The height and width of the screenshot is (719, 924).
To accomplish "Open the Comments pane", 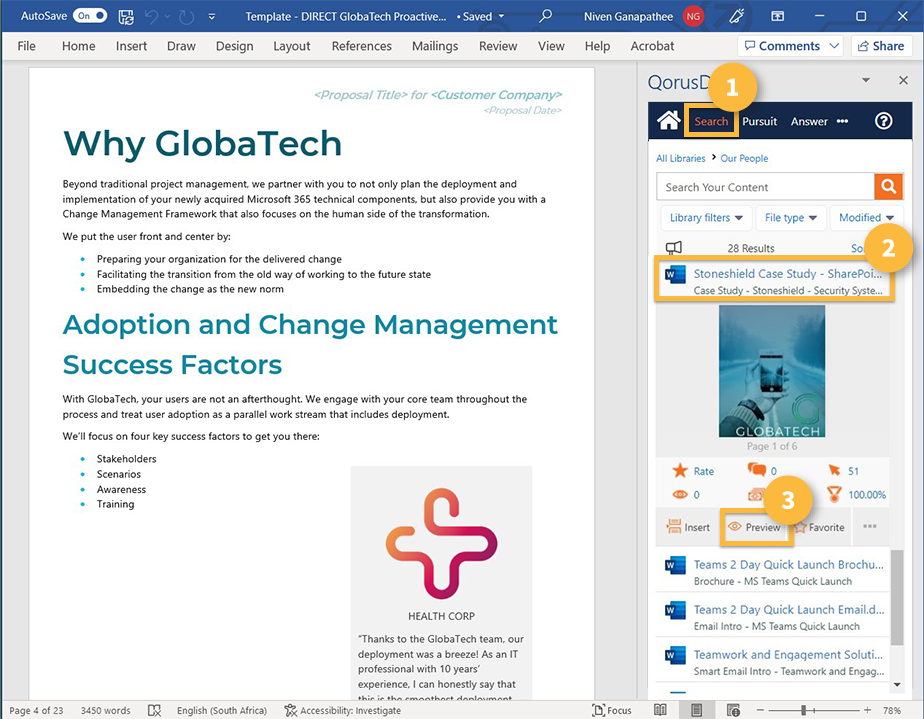I will (x=789, y=46).
